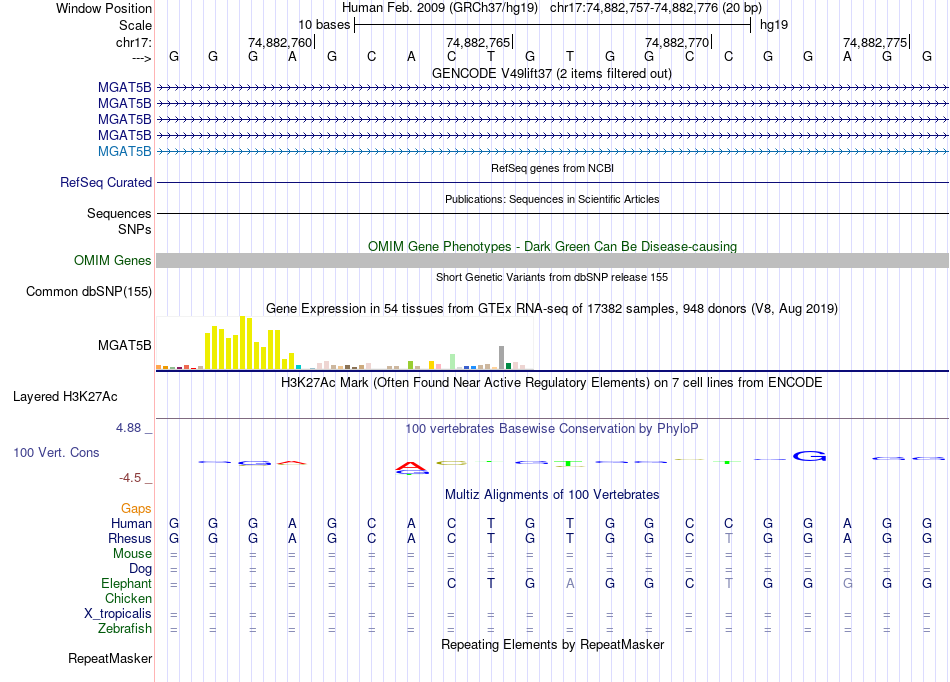Click the faded T base in Rhesus row
Viewport: 950px width, 682px height.
coord(728,538)
